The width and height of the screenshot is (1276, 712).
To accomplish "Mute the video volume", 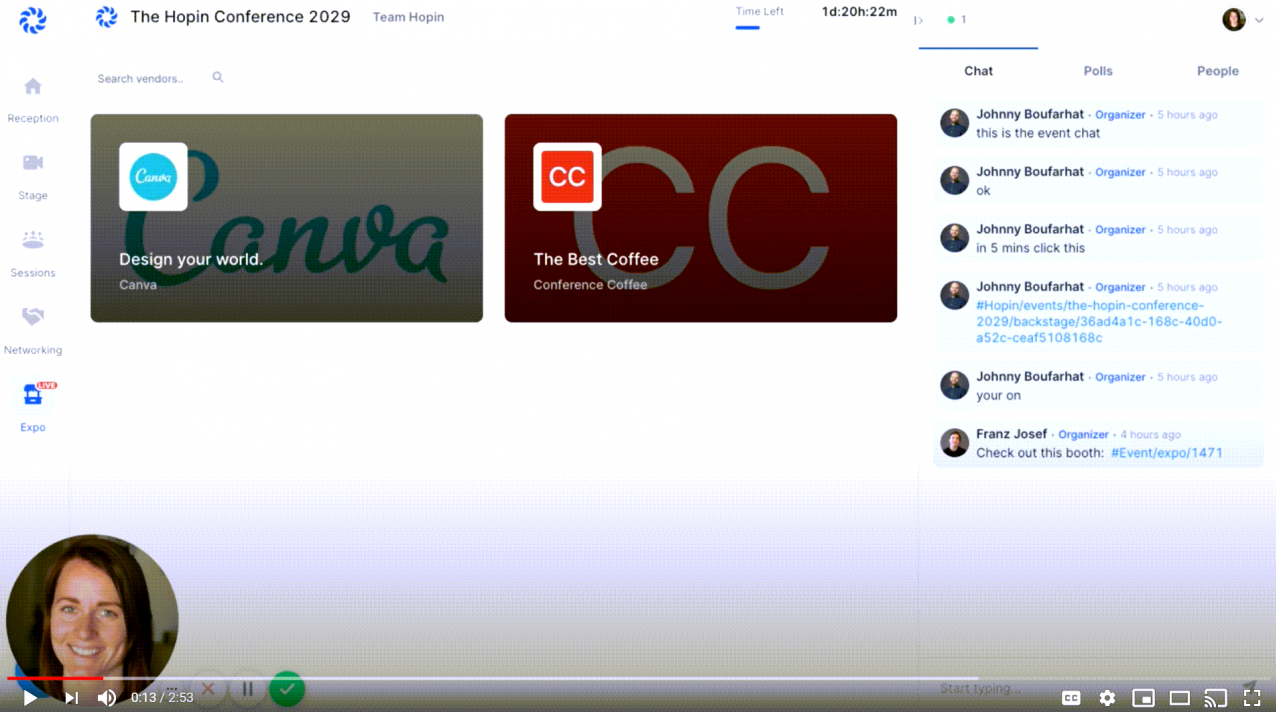I will tap(107, 698).
